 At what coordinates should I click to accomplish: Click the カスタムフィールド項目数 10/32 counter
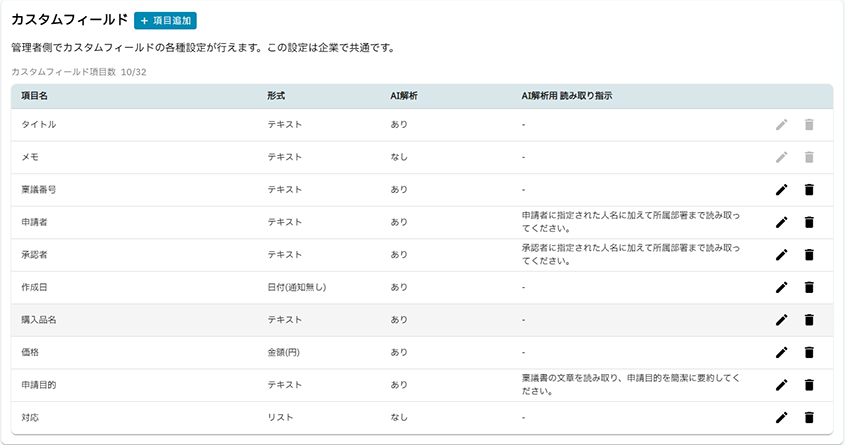(x=79, y=72)
